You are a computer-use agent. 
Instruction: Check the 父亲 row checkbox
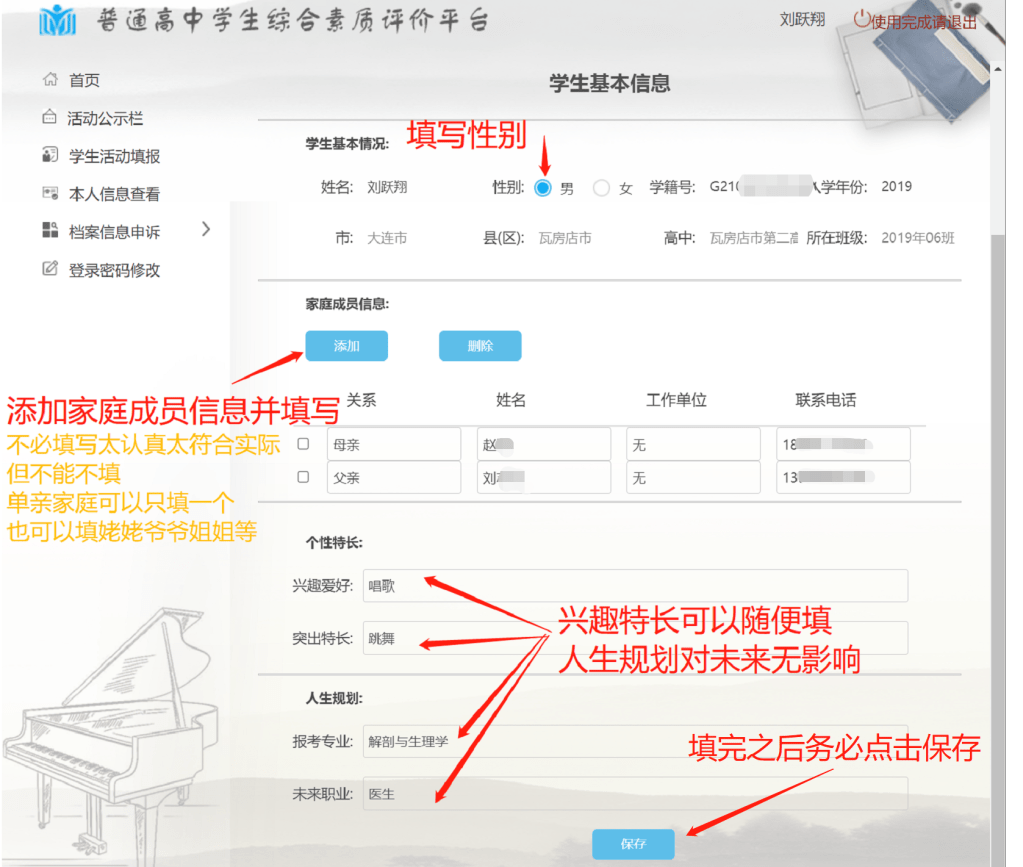(x=303, y=478)
